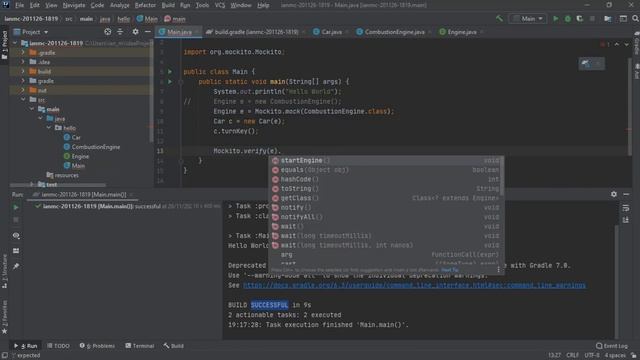The image size is (640, 360).
Task: Click UTF-8 encoding in status bar
Action: click(591, 355)
